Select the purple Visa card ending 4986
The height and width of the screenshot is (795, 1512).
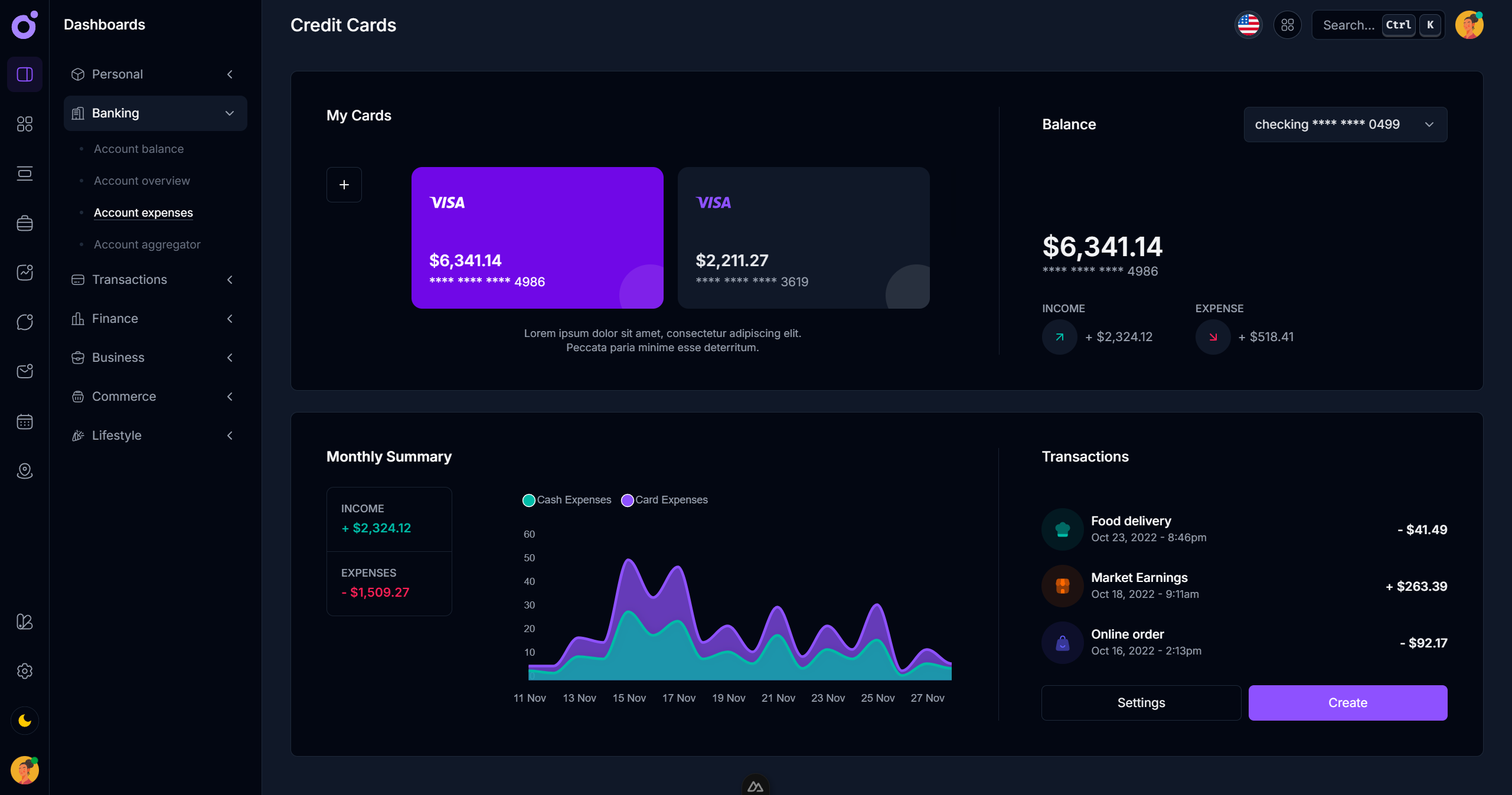coord(537,238)
